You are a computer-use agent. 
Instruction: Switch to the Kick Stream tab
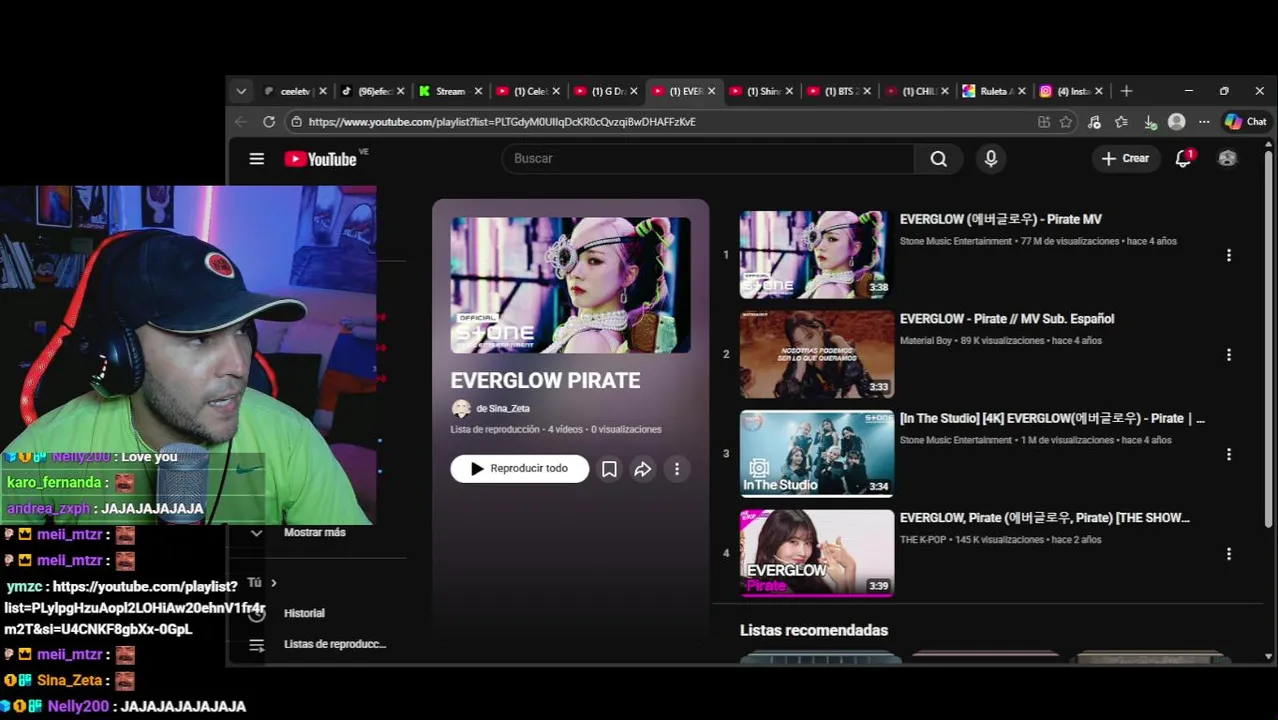pos(450,91)
